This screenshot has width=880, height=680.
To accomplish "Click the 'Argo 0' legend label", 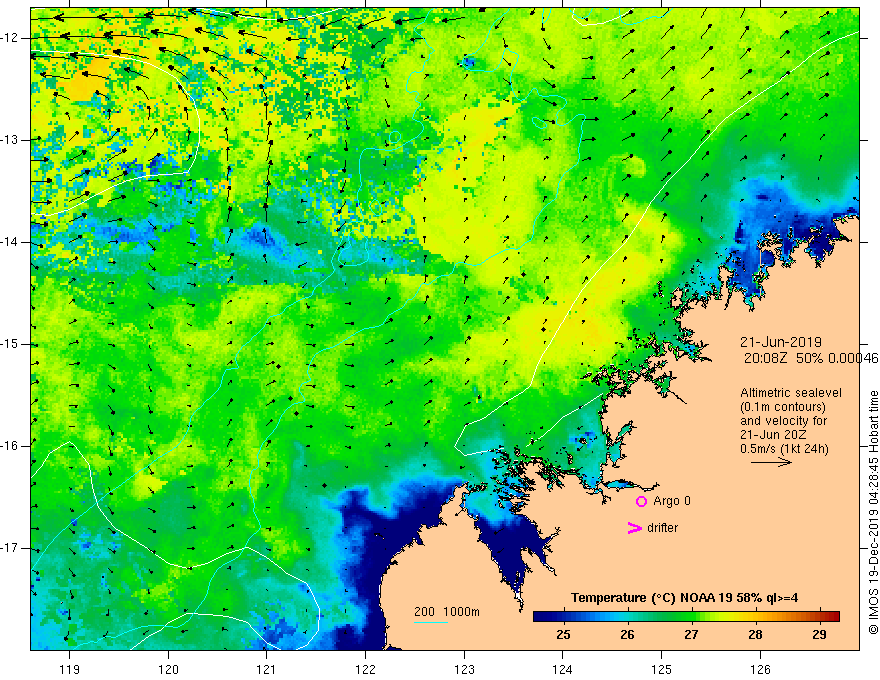I will [x=672, y=501].
